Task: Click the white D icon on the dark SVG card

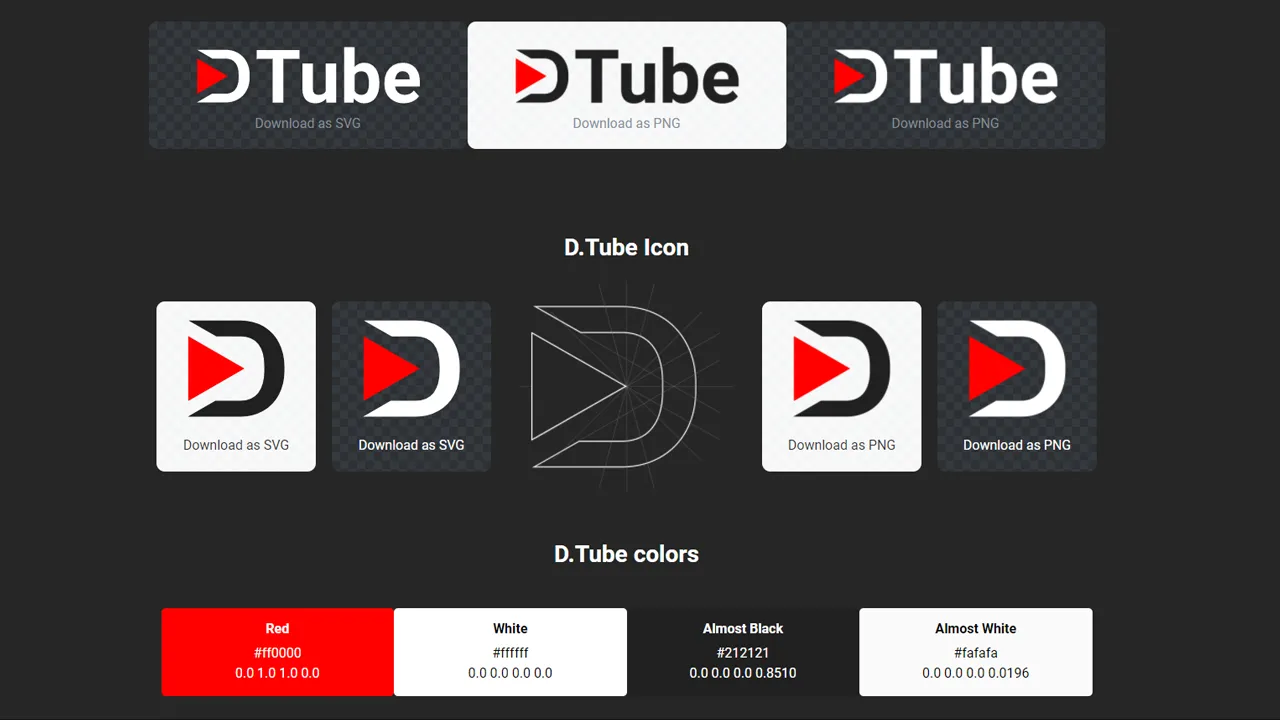Action: 411,369
